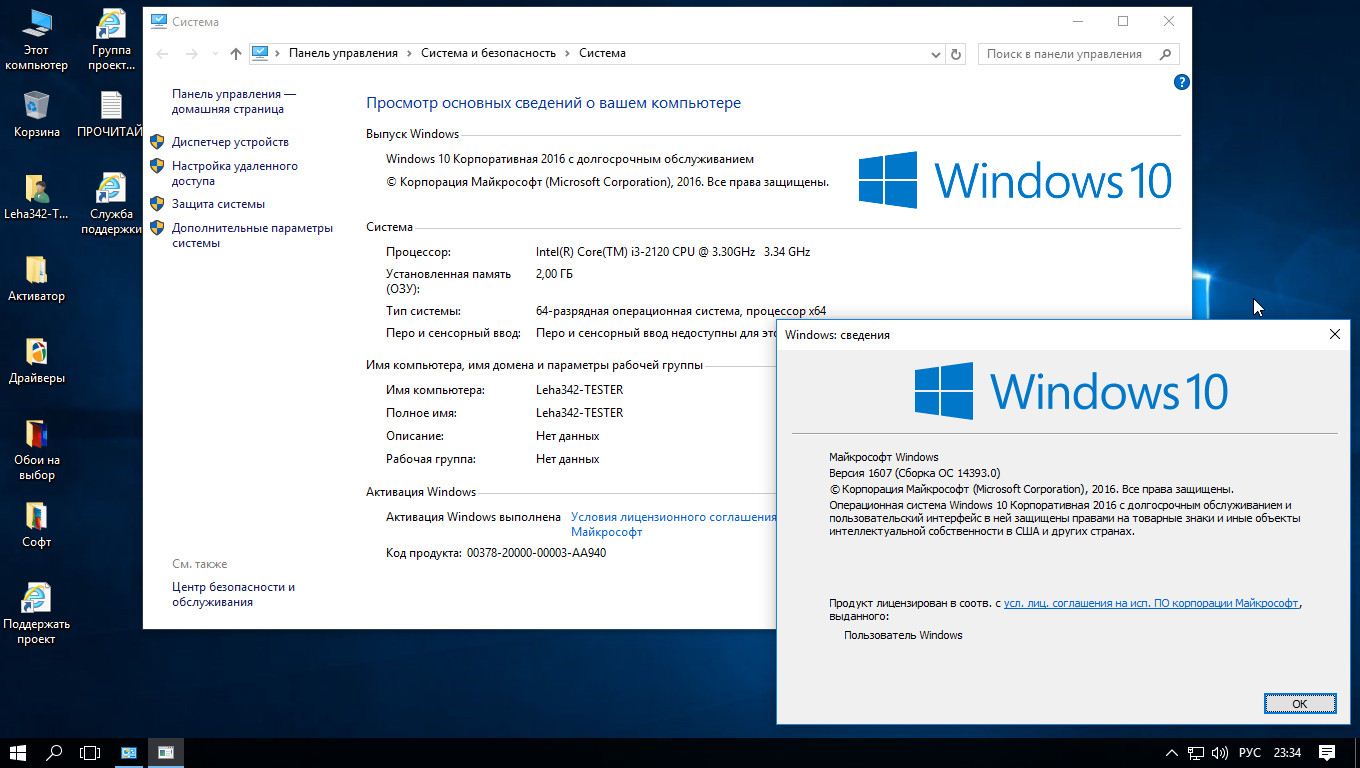Select Панель управления breadcrumb item
This screenshot has width=1360, height=768.
(x=343, y=53)
